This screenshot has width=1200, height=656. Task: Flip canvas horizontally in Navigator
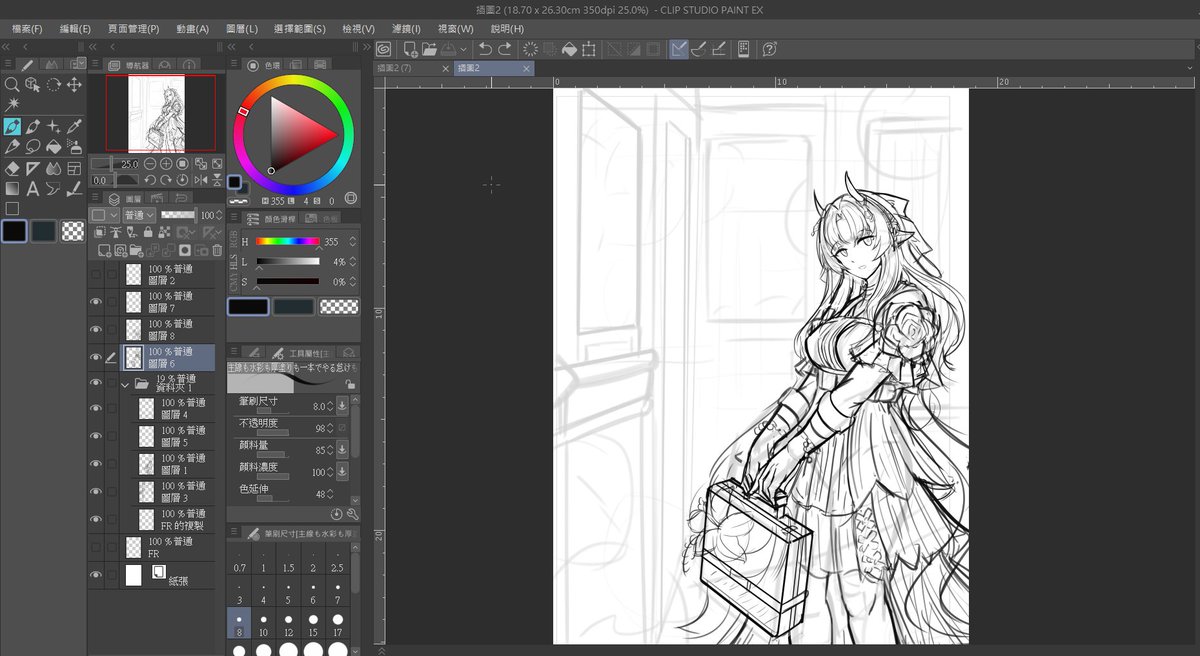(200, 180)
